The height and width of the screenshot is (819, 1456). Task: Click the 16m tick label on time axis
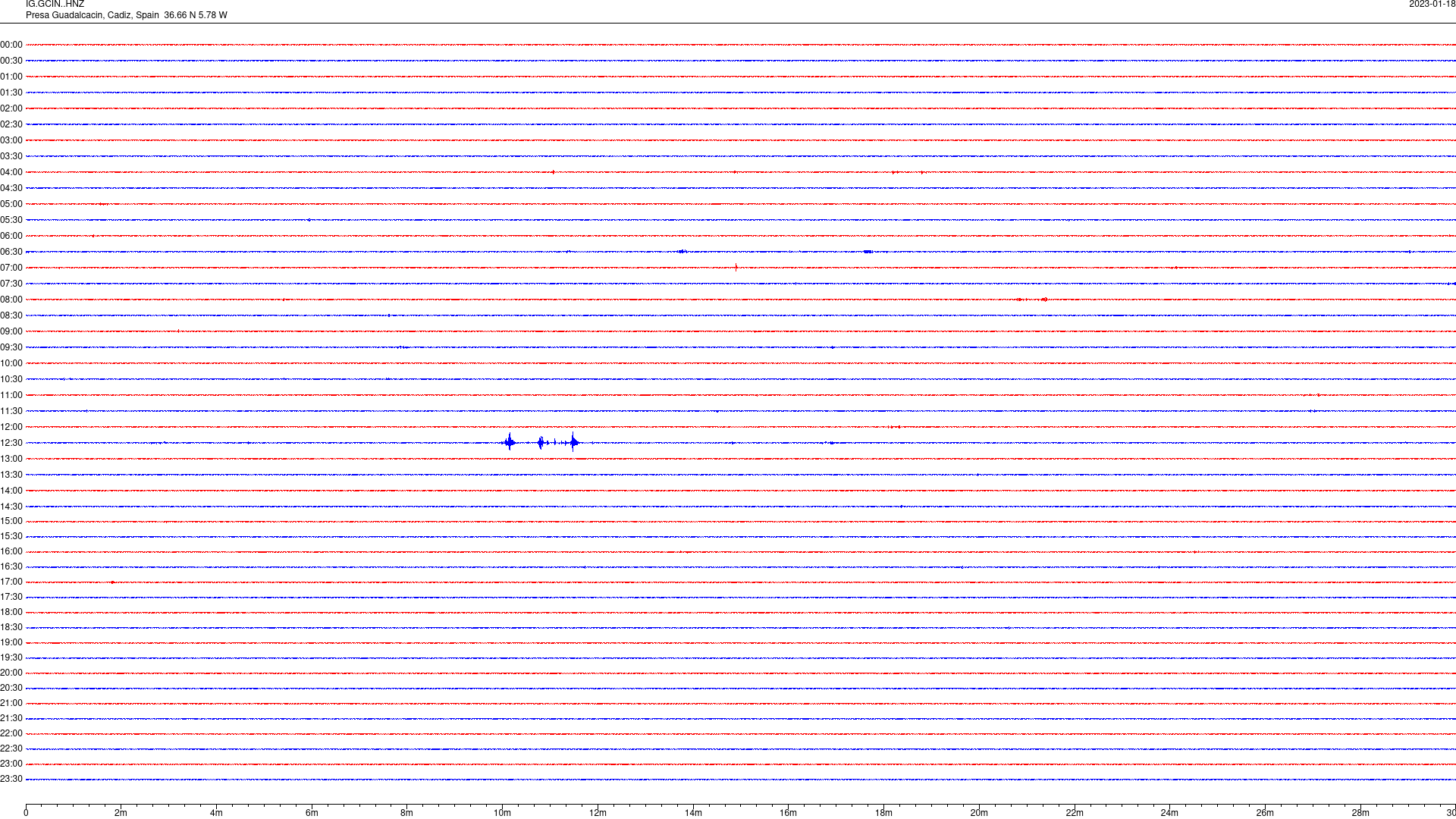pos(789,813)
